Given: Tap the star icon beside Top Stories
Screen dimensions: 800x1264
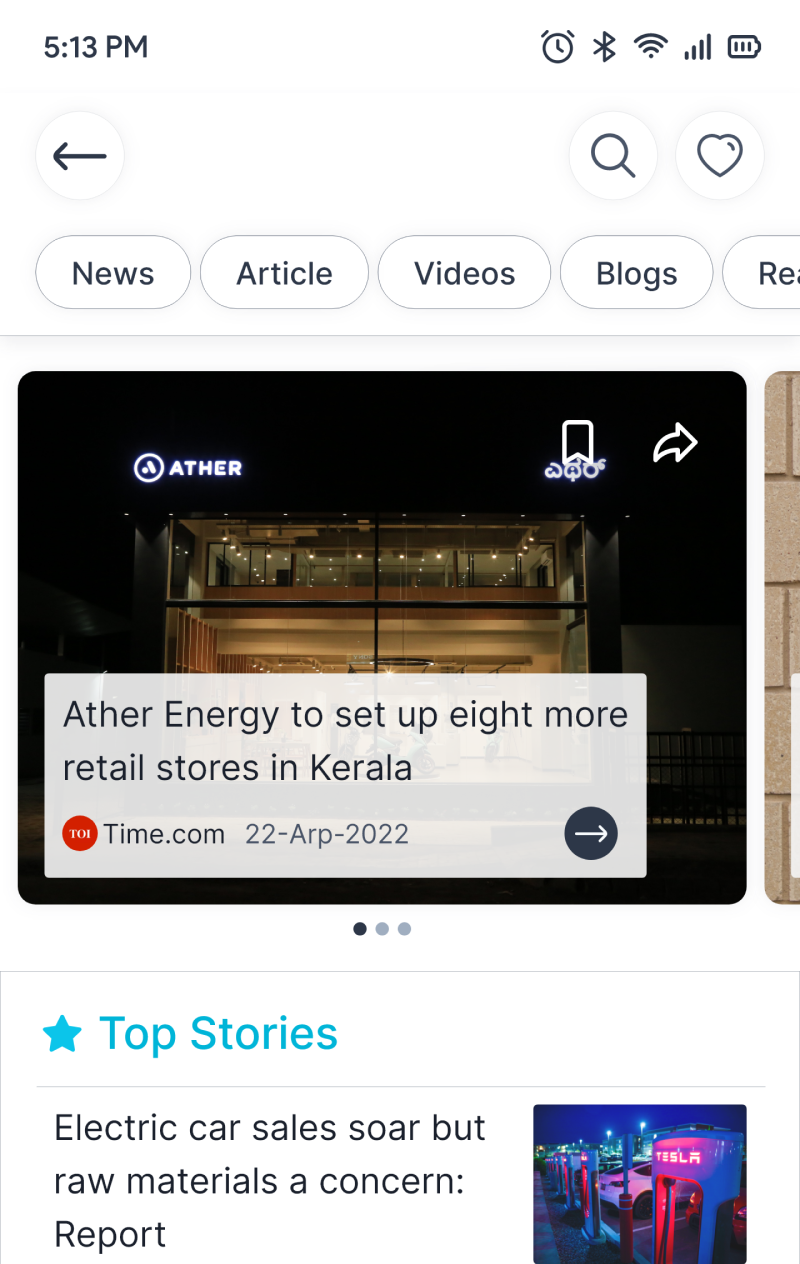Looking at the screenshot, I should point(62,1034).
